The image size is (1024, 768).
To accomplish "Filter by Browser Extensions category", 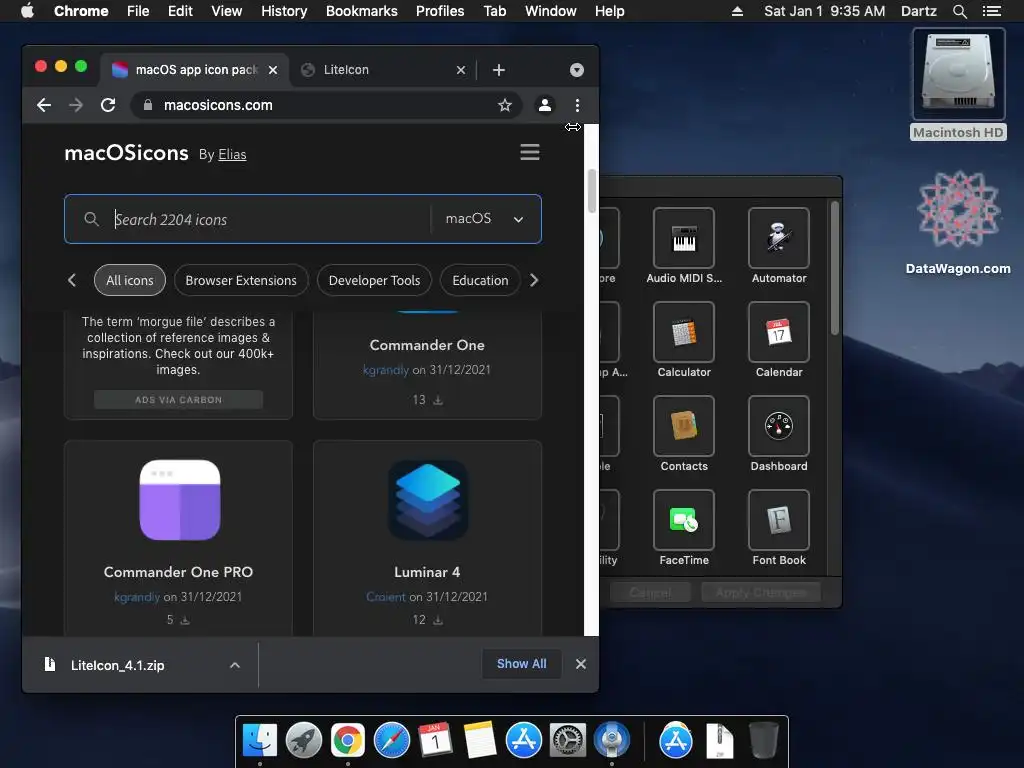I will tap(241, 280).
